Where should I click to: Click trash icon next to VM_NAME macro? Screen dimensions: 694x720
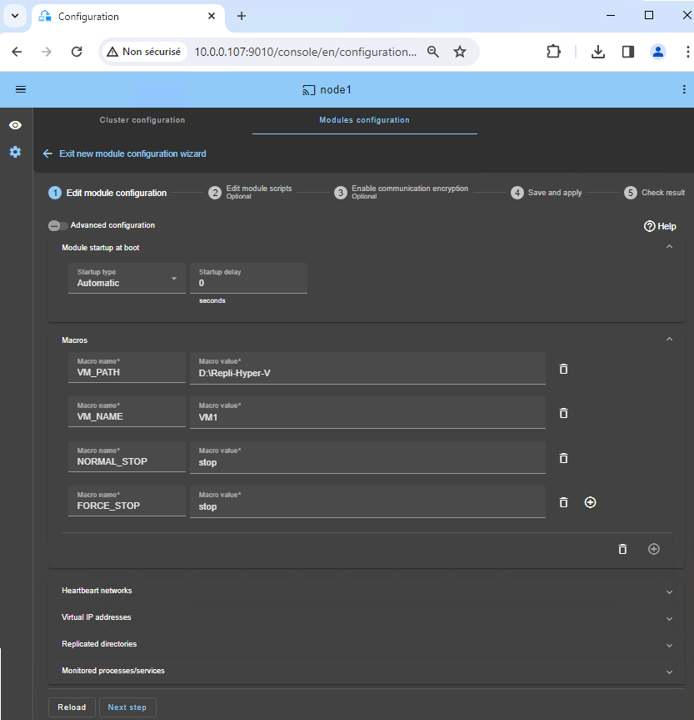pyautogui.click(x=563, y=413)
